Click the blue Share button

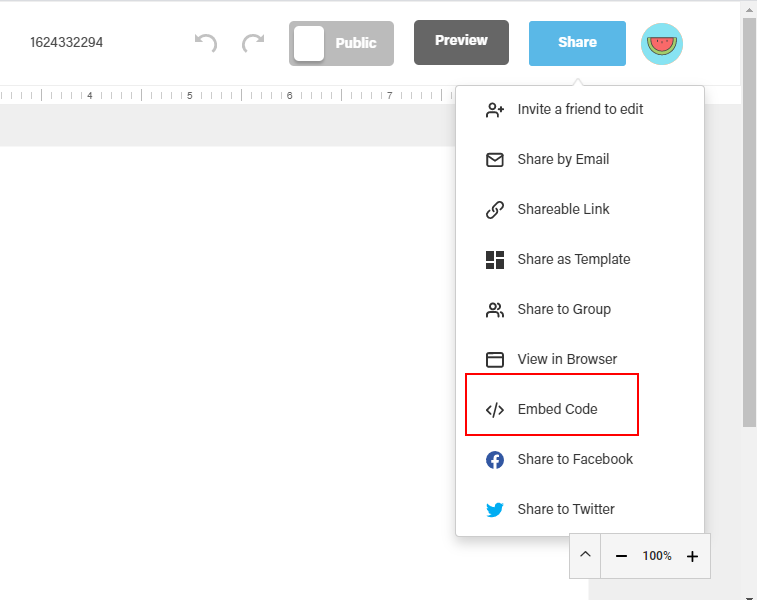pyautogui.click(x=577, y=43)
